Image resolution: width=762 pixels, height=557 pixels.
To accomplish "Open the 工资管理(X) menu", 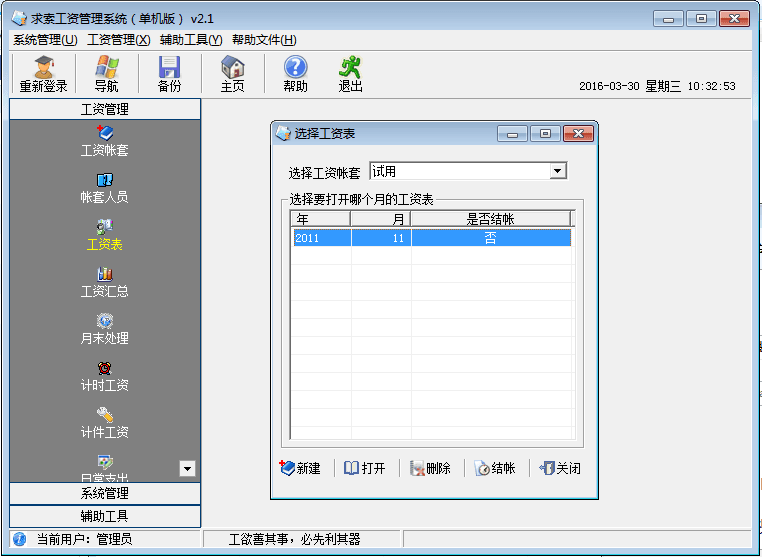I will [x=118, y=40].
